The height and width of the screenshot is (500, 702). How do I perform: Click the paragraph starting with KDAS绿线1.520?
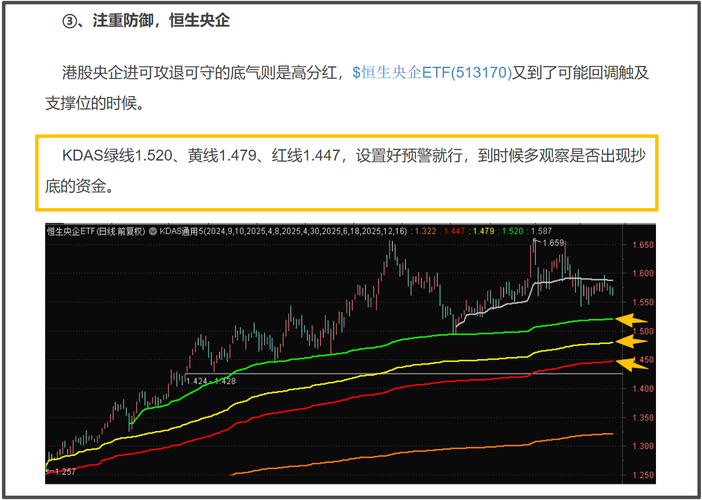347,171
